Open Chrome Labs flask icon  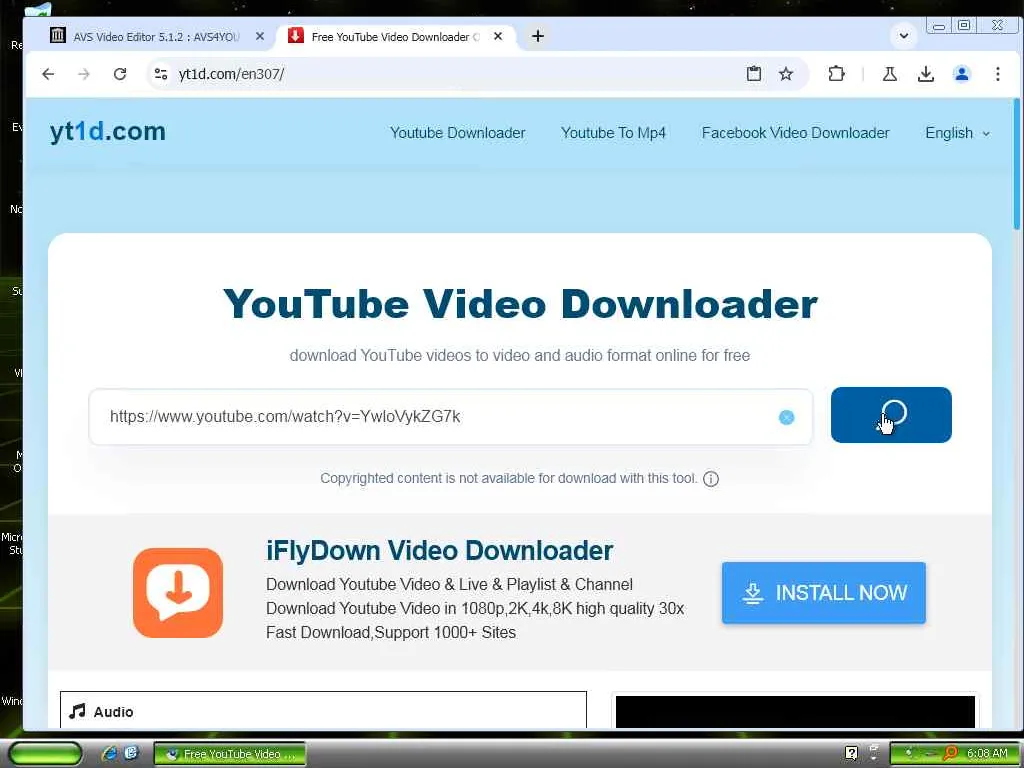point(889,74)
